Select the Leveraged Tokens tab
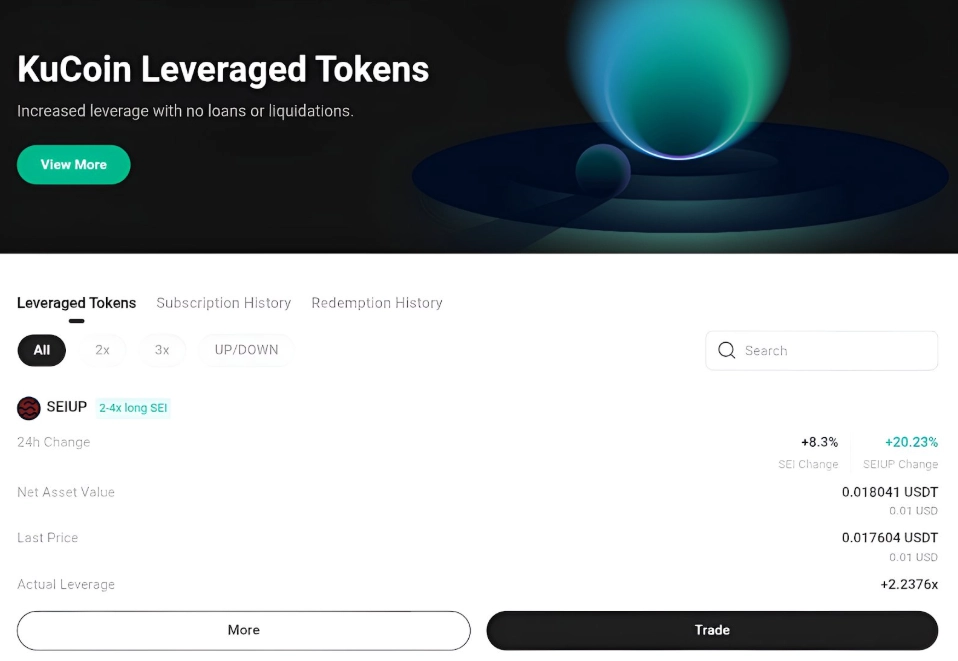The height and width of the screenshot is (661, 958). (x=77, y=303)
